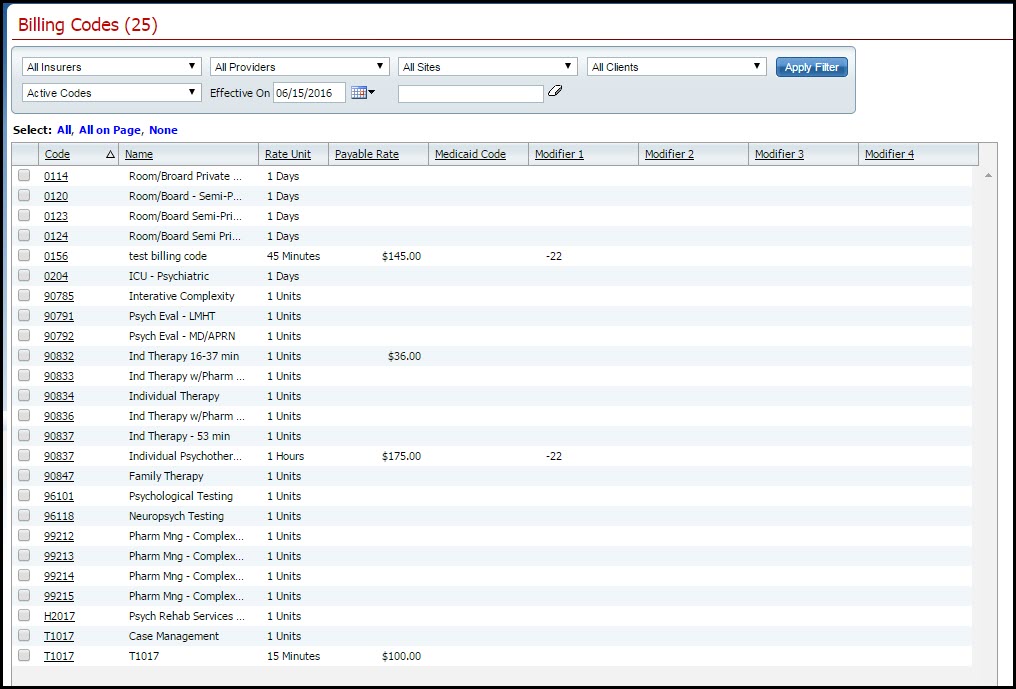Click the search text box beside eraser
This screenshot has height=689, width=1016.
point(470,93)
